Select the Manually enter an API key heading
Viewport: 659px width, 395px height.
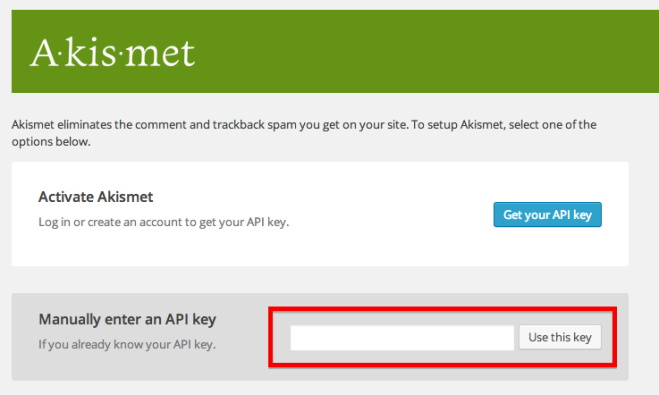[x=127, y=319]
